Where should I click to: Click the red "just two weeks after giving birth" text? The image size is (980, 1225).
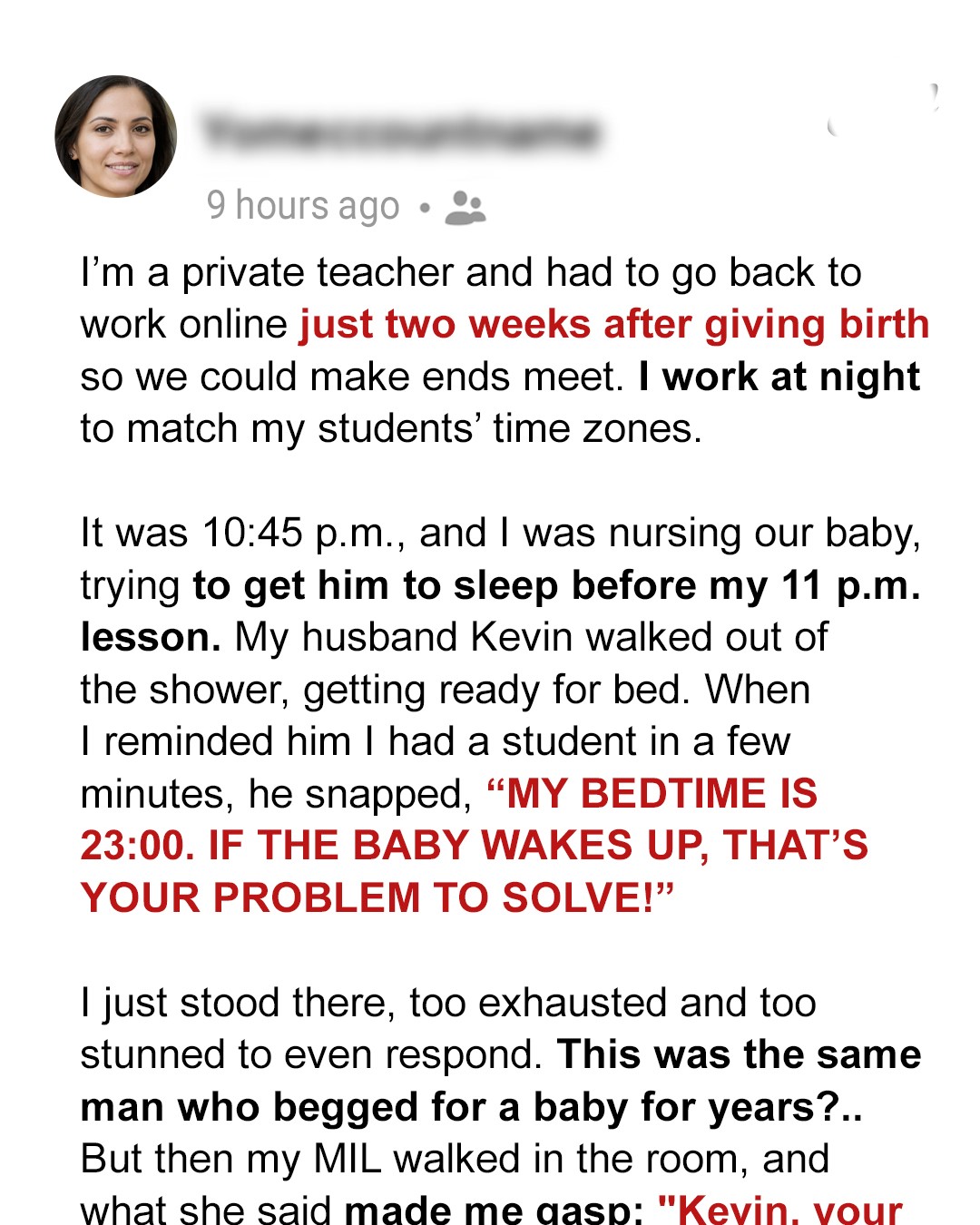click(614, 325)
